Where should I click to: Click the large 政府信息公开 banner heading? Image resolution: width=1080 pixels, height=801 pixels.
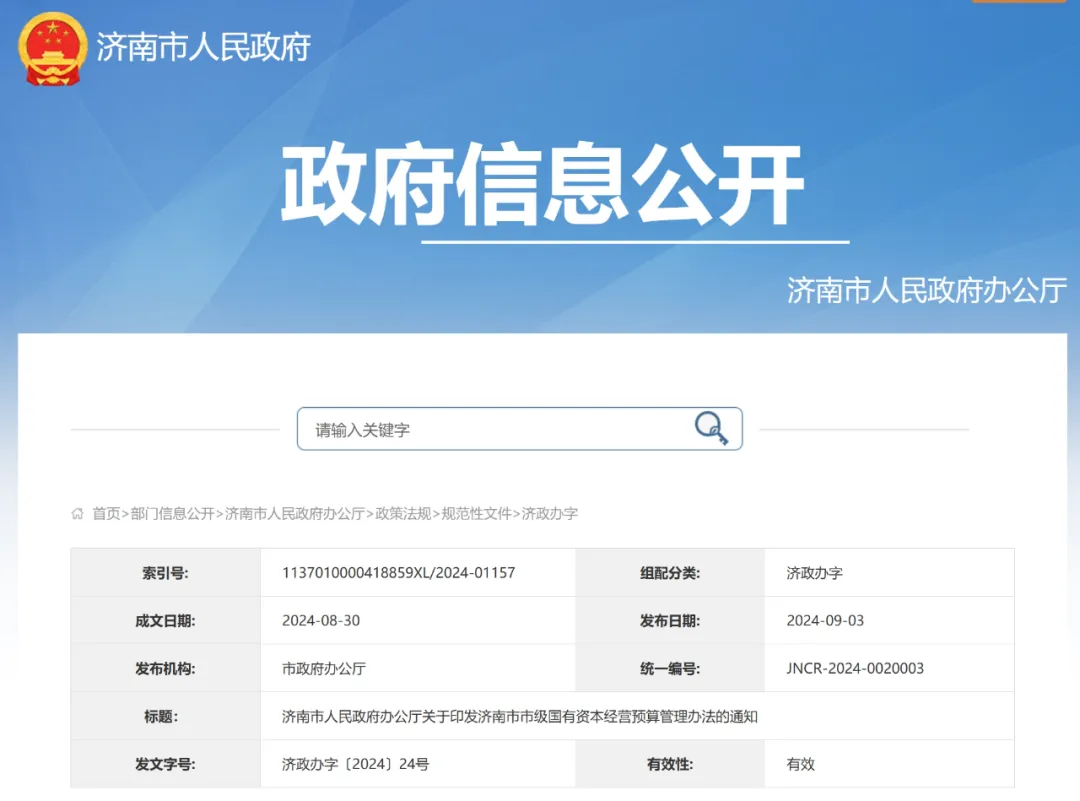pos(541,186)
